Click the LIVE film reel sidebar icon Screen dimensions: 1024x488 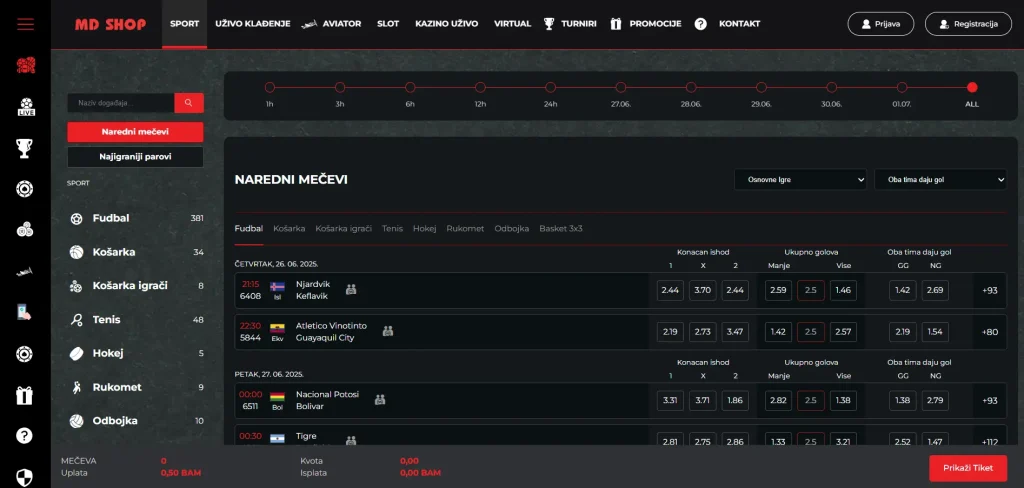click(x=25, y=107)
